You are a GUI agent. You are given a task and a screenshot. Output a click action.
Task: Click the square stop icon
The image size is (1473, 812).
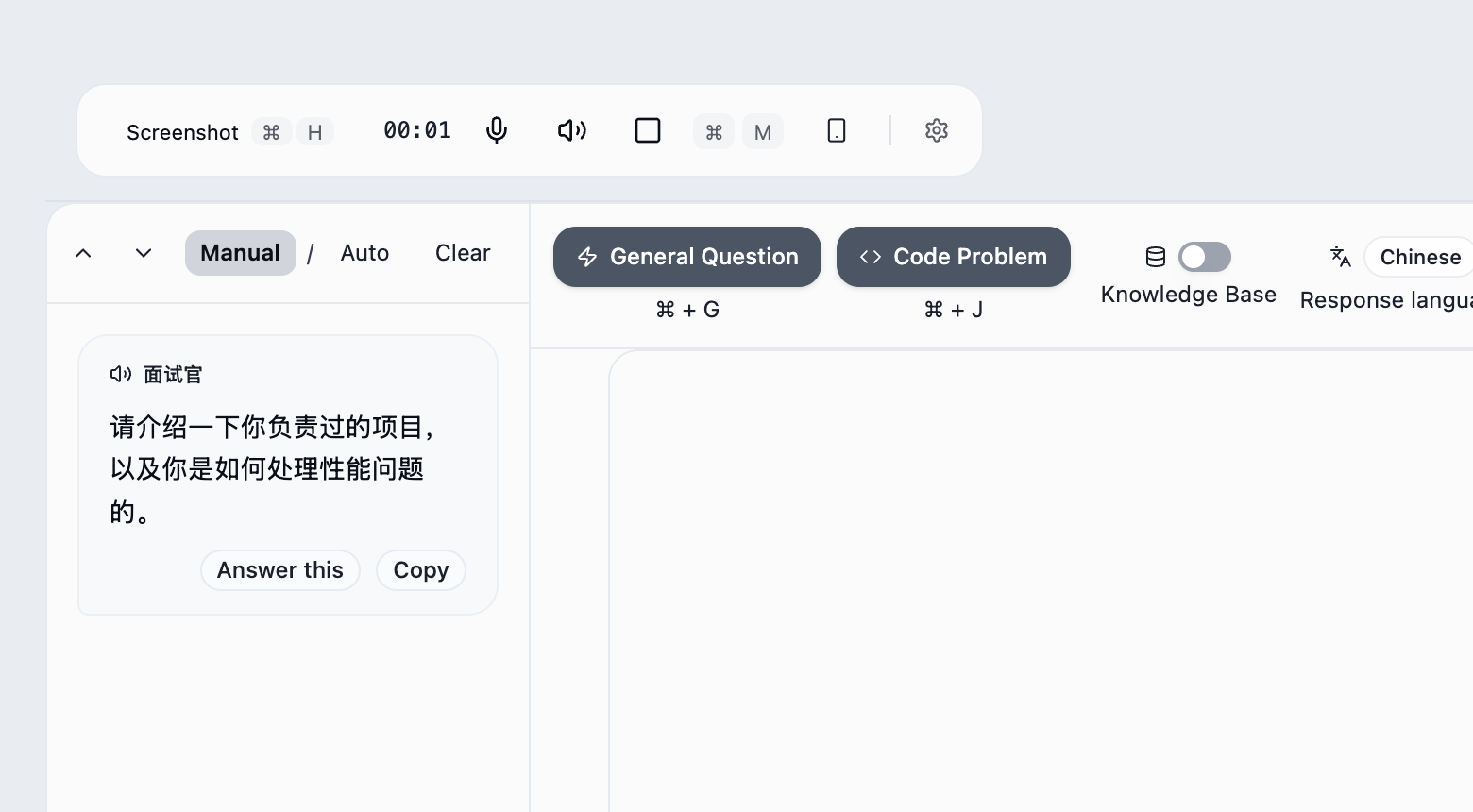(x=648, y=130)
